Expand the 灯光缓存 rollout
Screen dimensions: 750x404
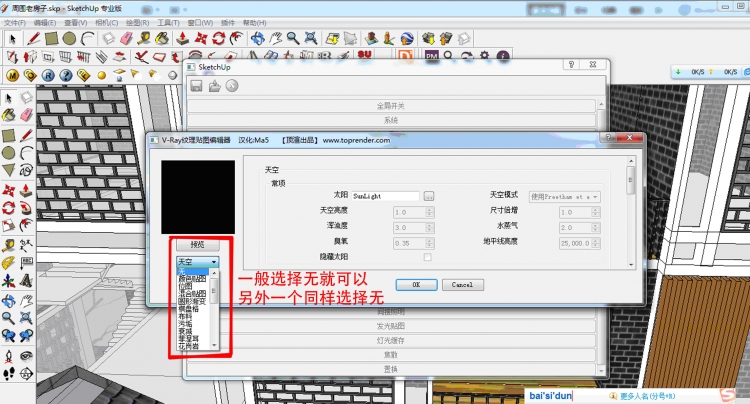click(391, 340)
